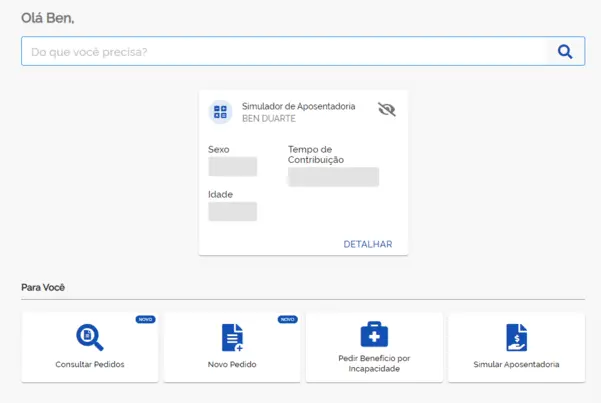Click NOVO badge on Novo Pedido card
The height and width of the screenshot is (403, 601).
287,319
